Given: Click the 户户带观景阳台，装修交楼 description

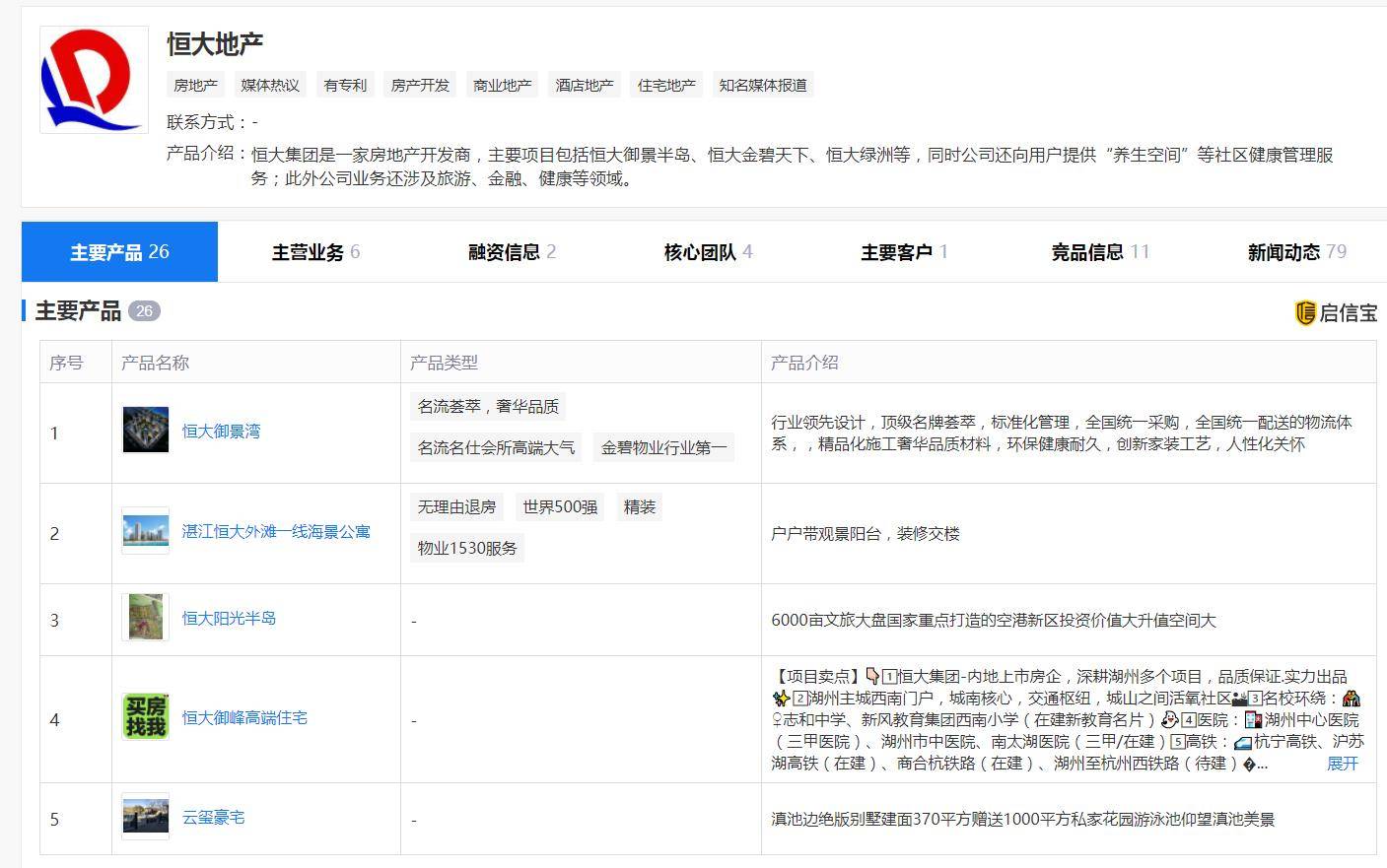Looking at the screenshot, I should coord(866,534).
